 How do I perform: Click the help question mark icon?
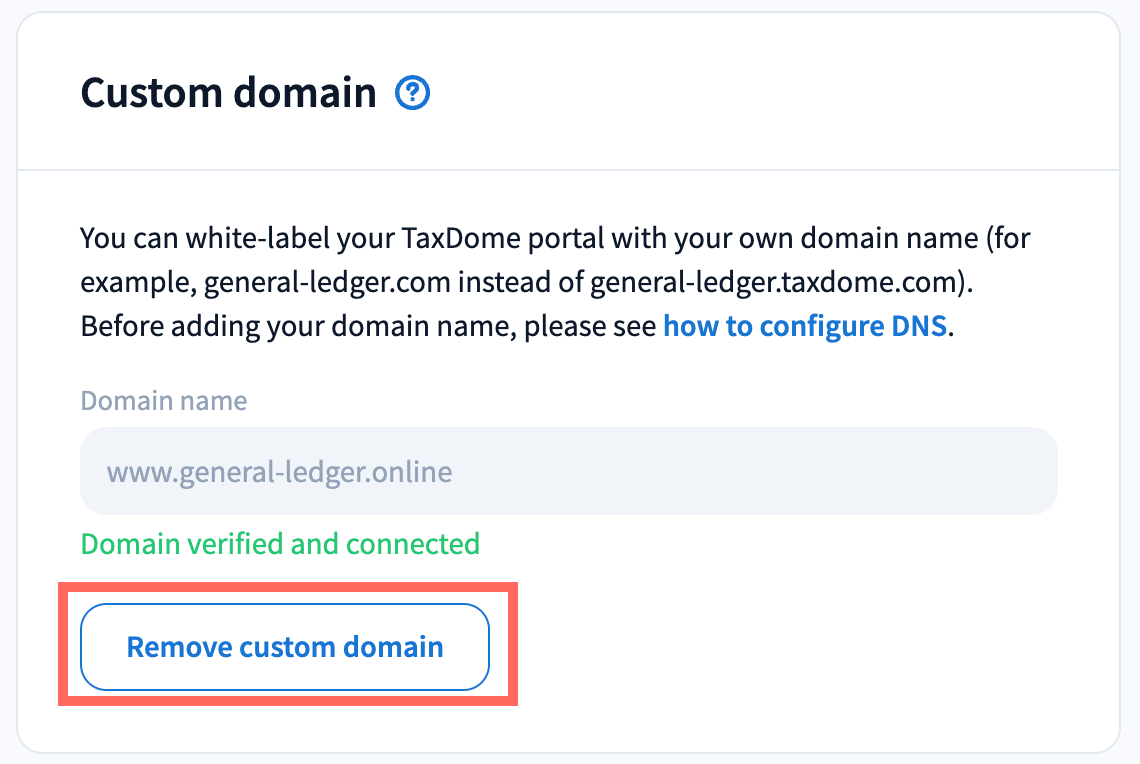click(x=413, y=94)
